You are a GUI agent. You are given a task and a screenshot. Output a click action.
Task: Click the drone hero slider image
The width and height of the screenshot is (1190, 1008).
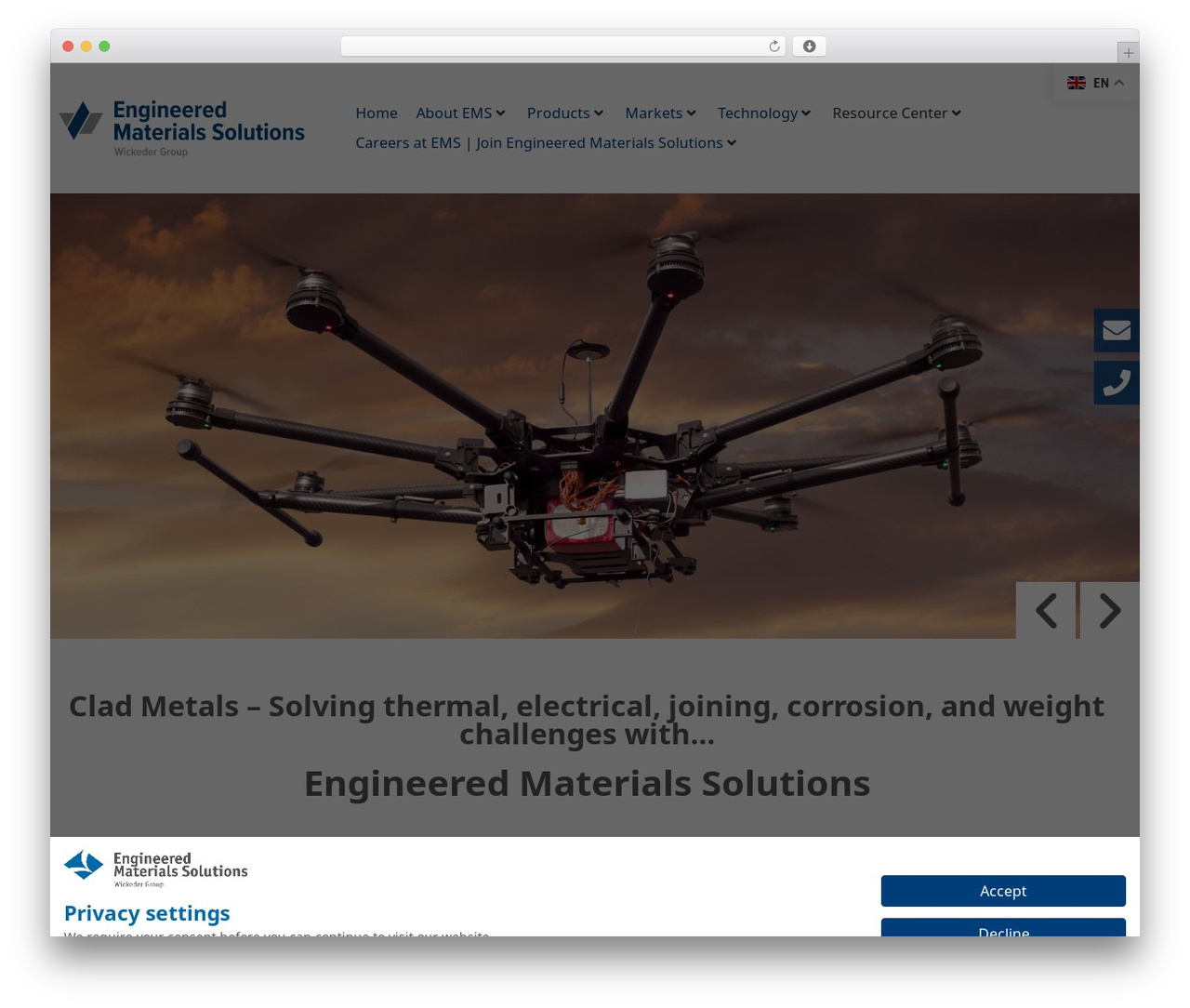coord(595,416)
